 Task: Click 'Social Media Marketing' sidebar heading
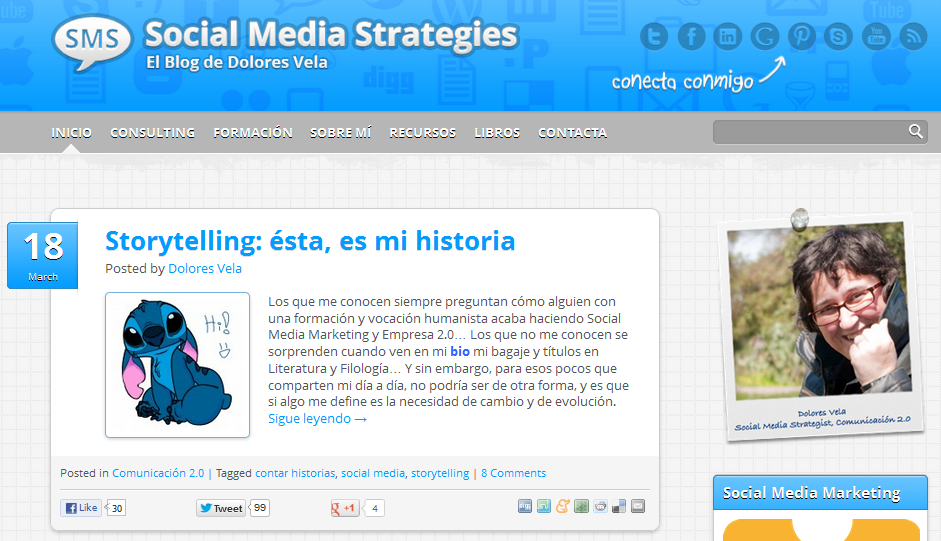[811, 493]
